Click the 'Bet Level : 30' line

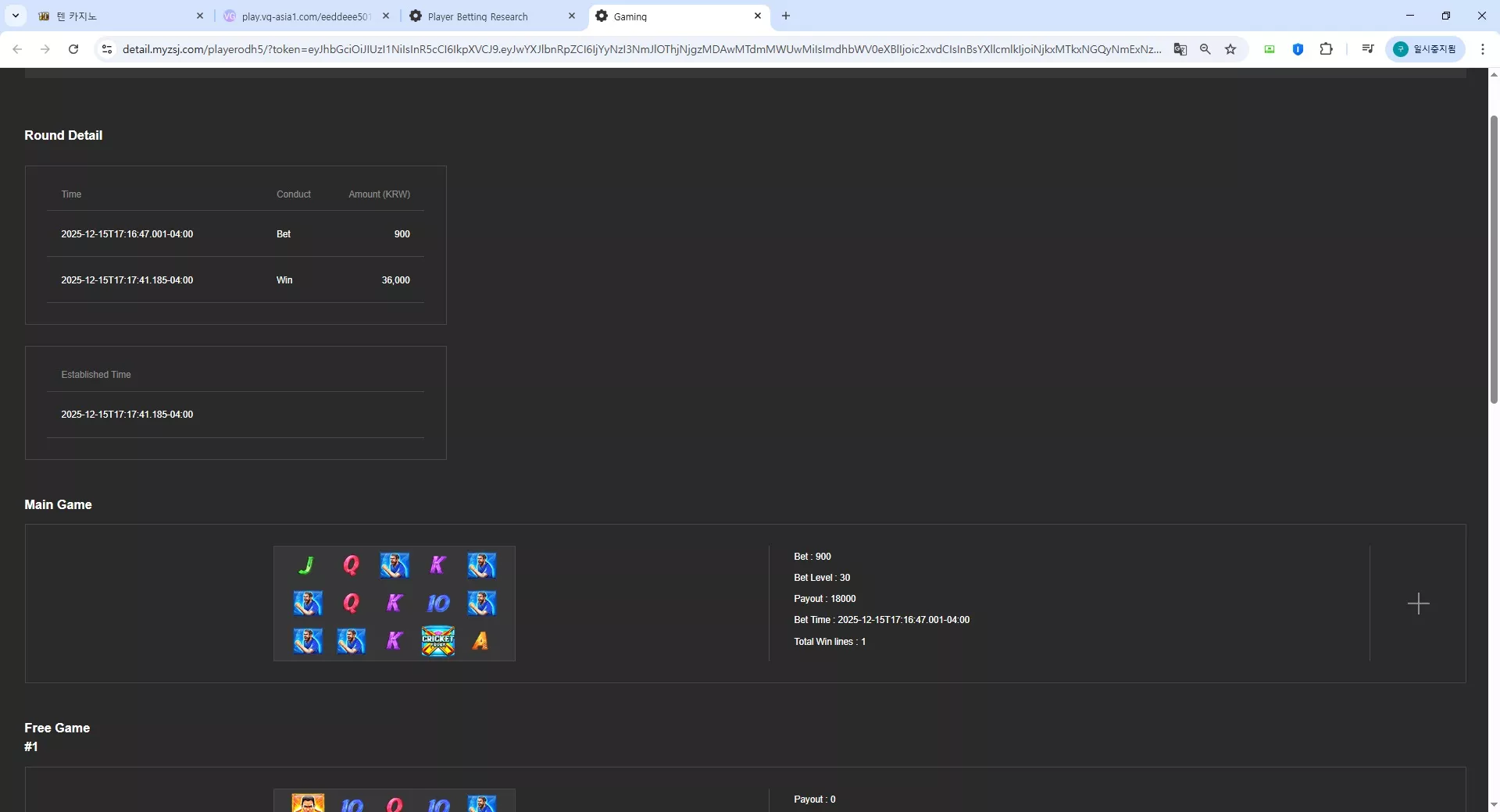(822, 578)
